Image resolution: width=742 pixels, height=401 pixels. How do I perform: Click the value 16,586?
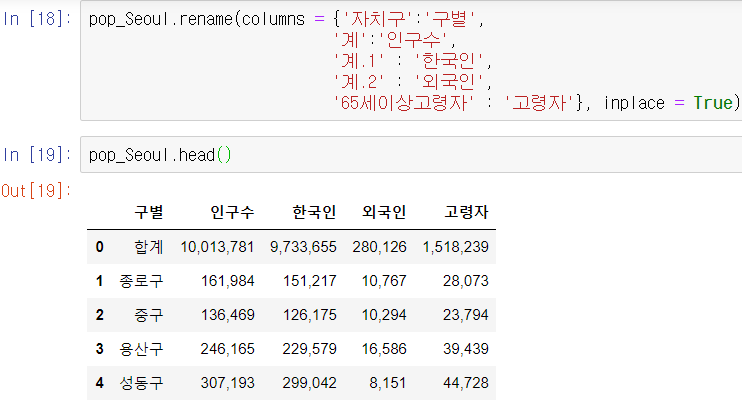[x=384, y=349]
